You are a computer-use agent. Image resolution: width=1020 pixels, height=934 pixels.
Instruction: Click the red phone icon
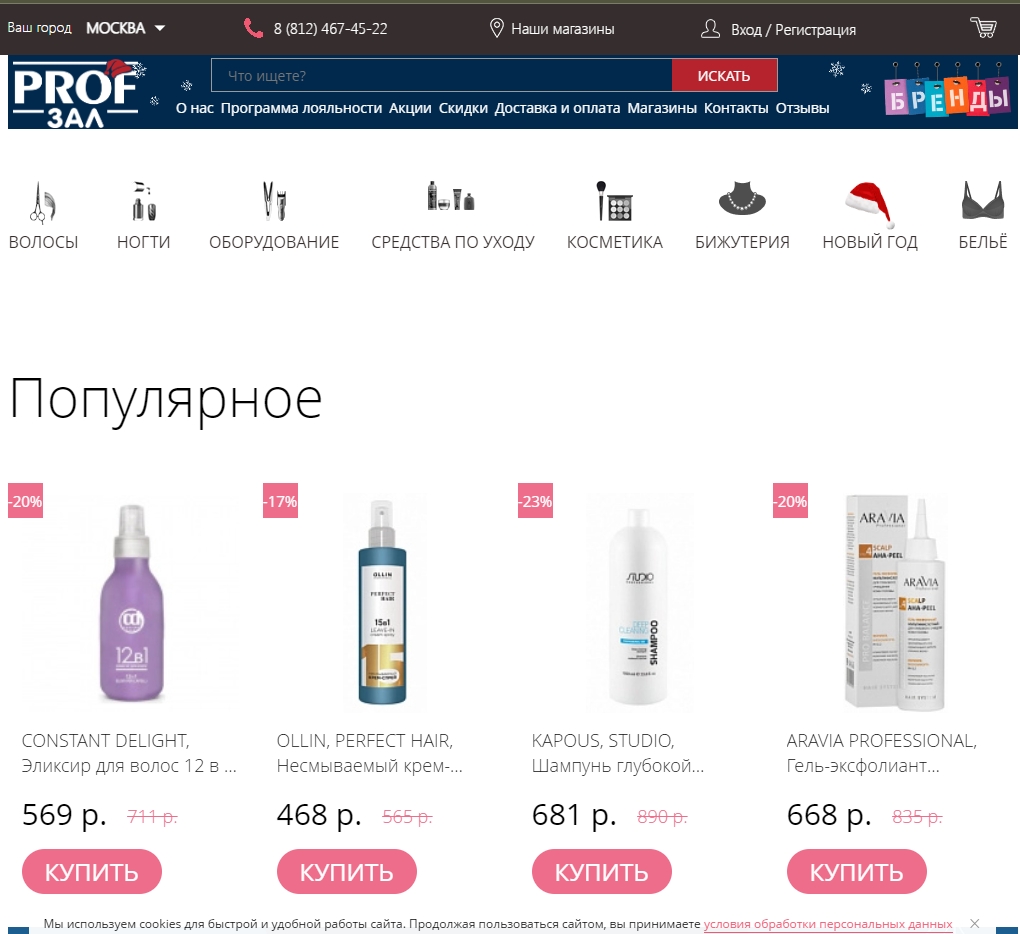click(x=253, y=28)
